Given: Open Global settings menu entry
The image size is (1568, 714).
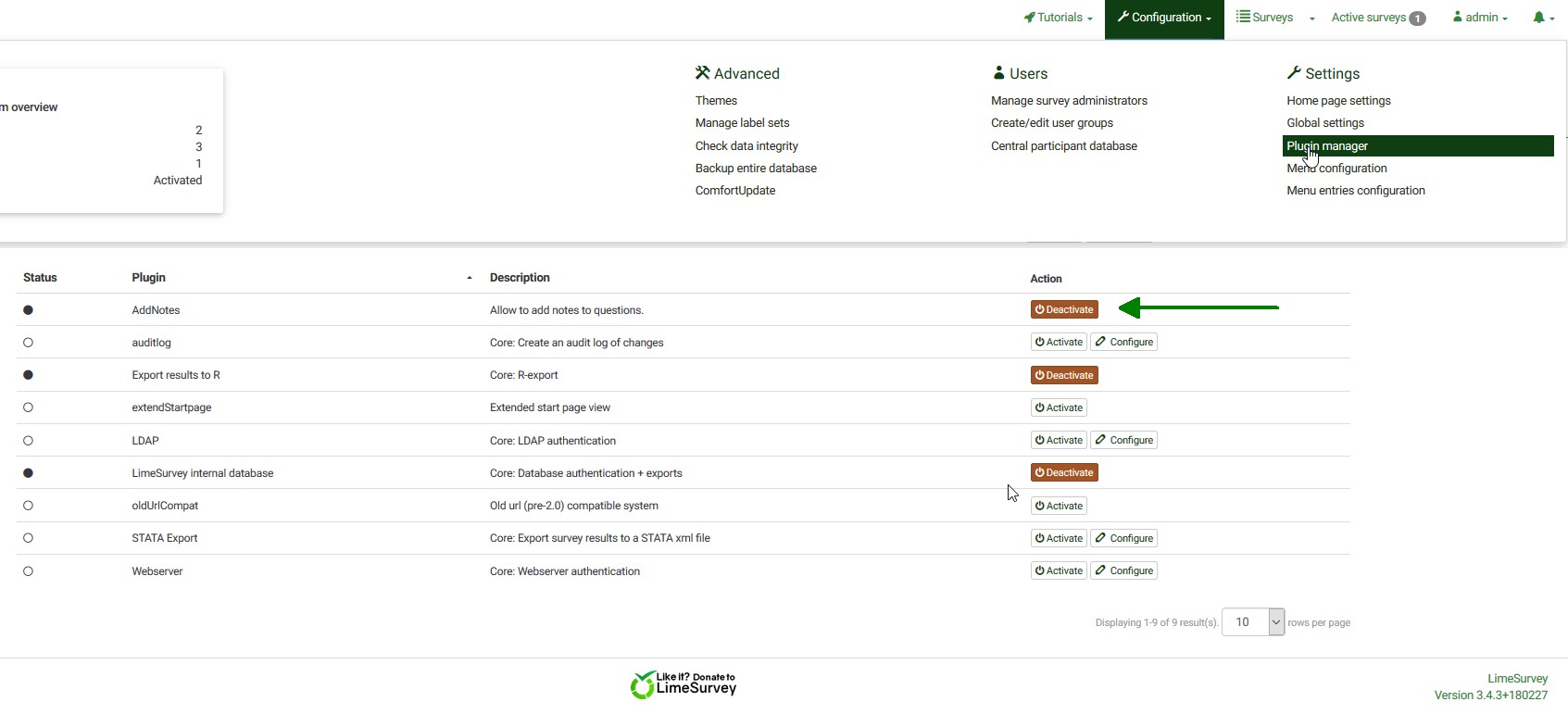Looking at the screenshot, I should pos(1324,123).
